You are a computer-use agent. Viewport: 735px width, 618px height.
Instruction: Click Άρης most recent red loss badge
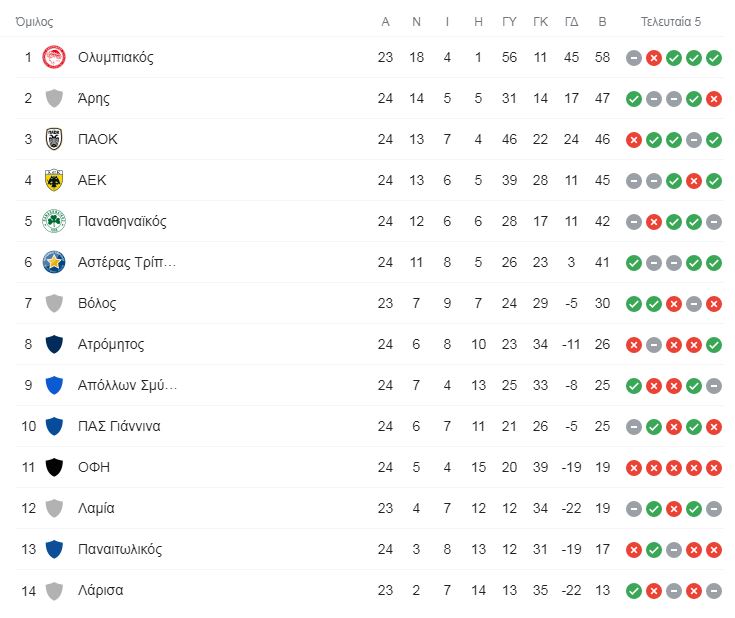(x=713, y=99)
